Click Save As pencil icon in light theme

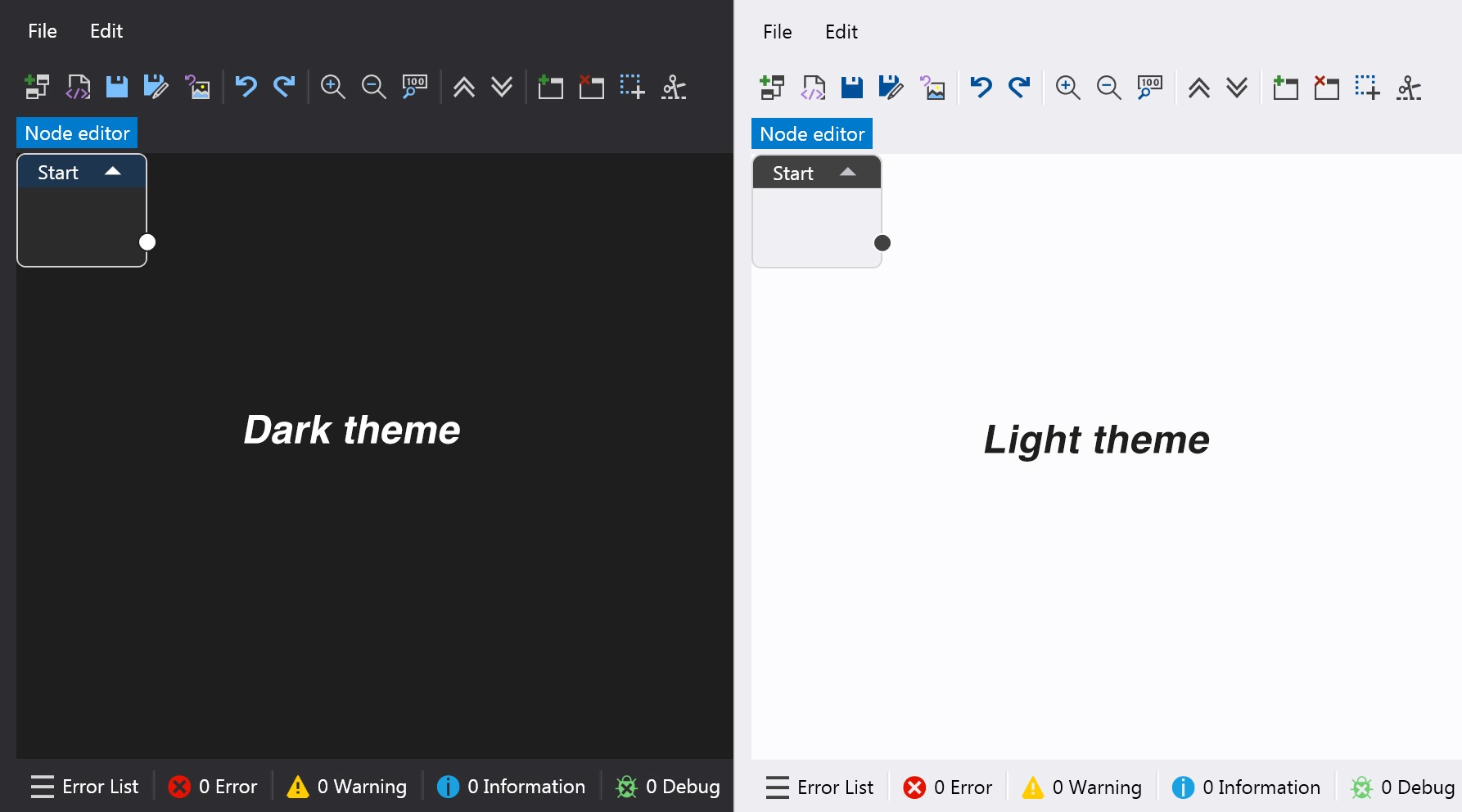coord(891,88)
